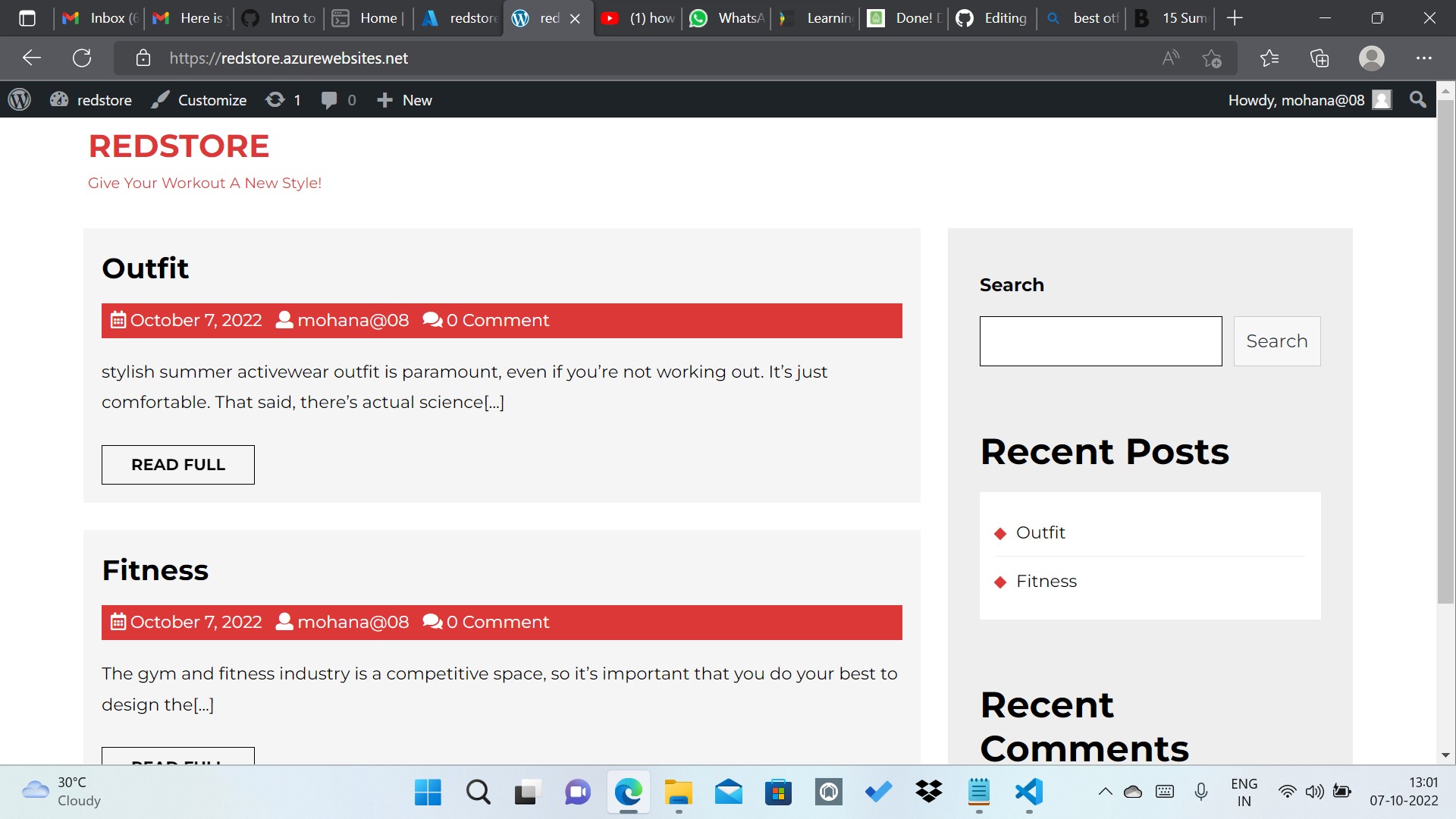Viewport: 1456px width, 819px height.
Task: Open the admin bar search magnifier icon
Action: tap(1417, 99)
